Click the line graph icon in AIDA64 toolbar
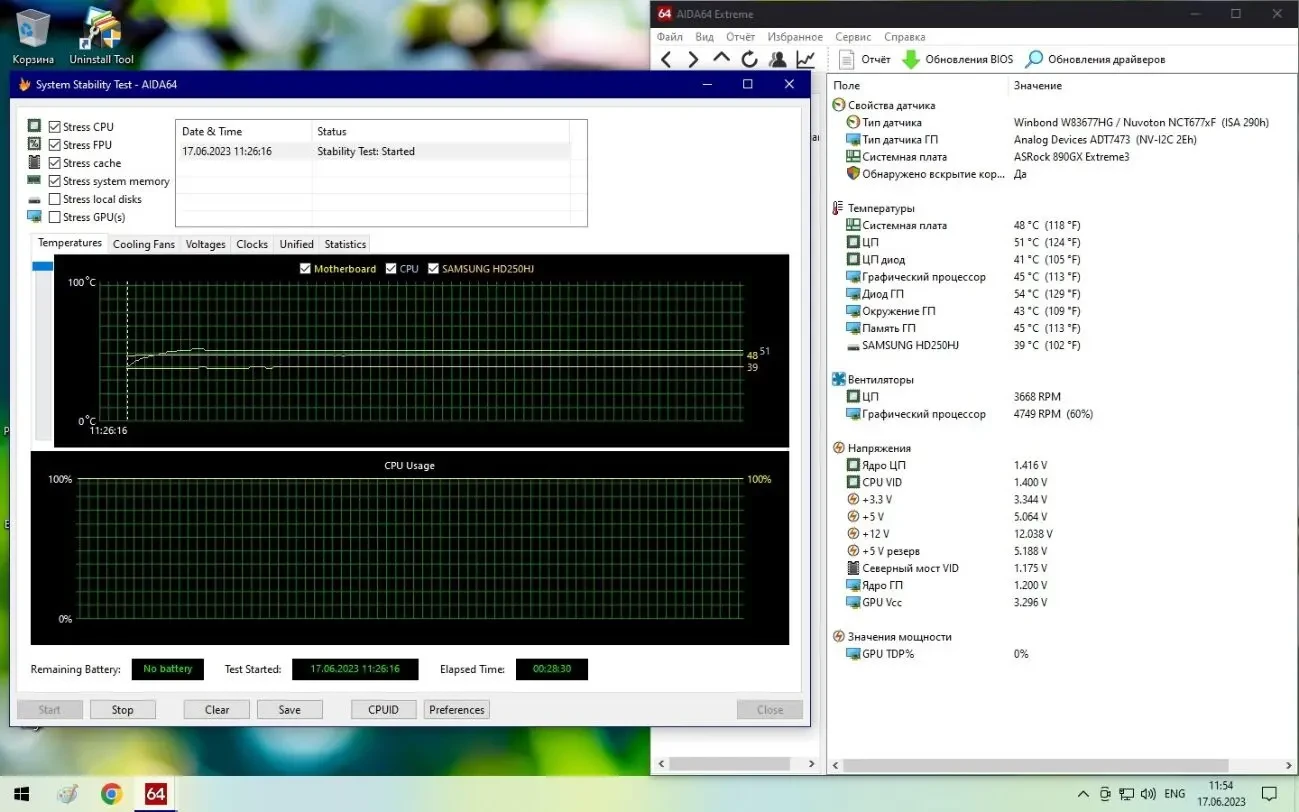 coord(805,59)
